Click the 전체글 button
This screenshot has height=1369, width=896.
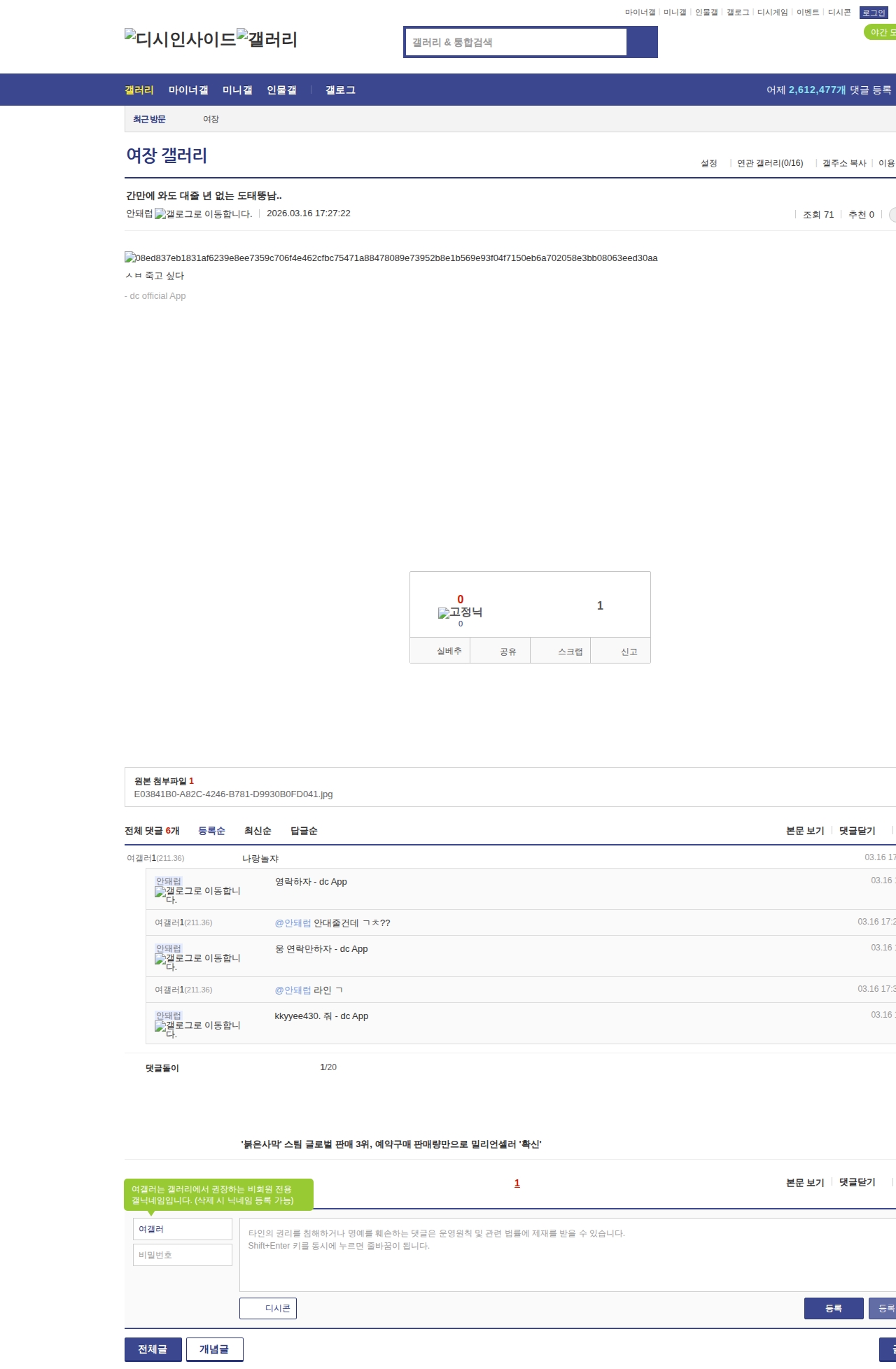[x=153, y=1349]
